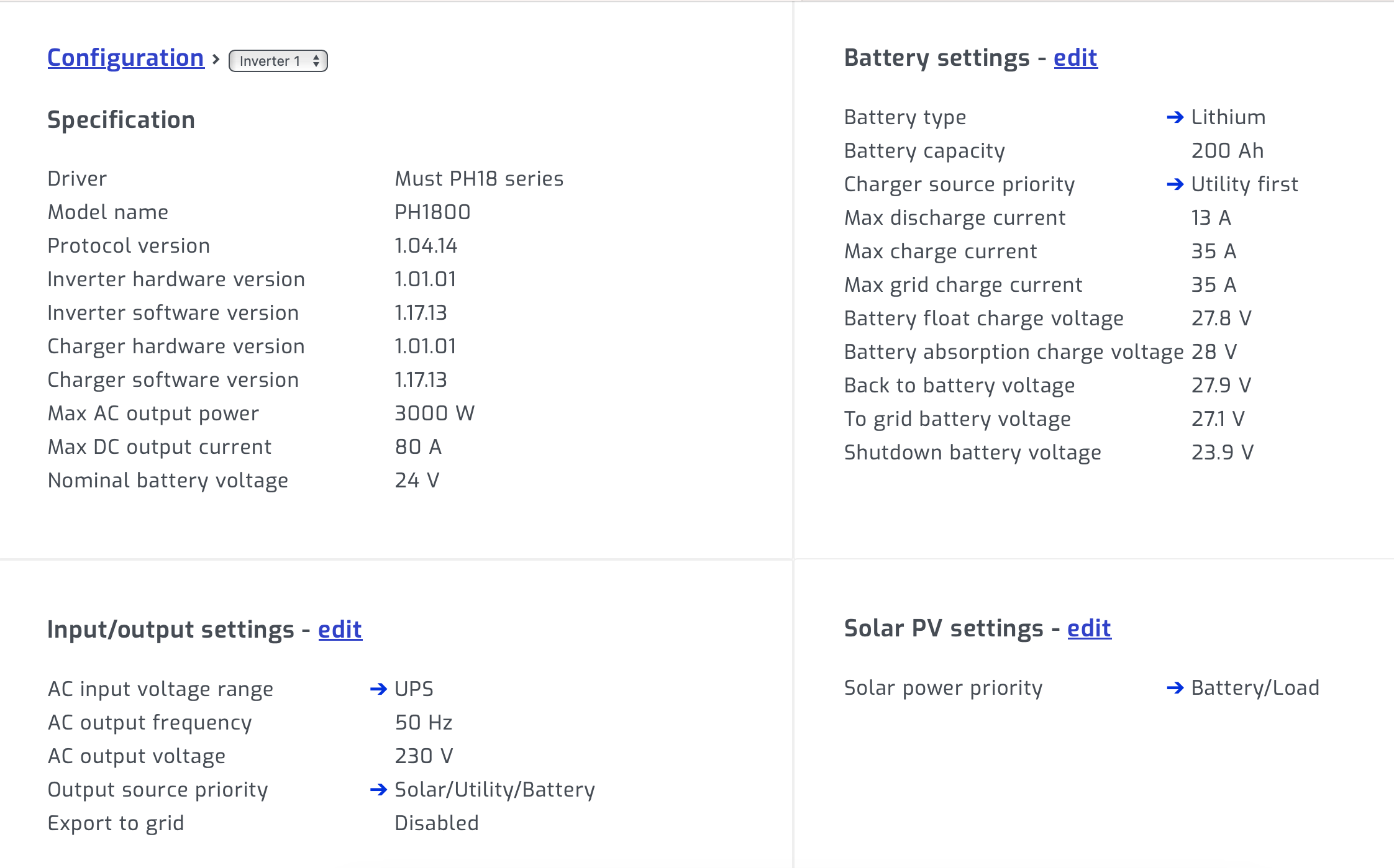The width and height of the screenshot is (1394, 868).
Task: Open the Configuration breadcrumb link
Action: [x=125, y=58]
